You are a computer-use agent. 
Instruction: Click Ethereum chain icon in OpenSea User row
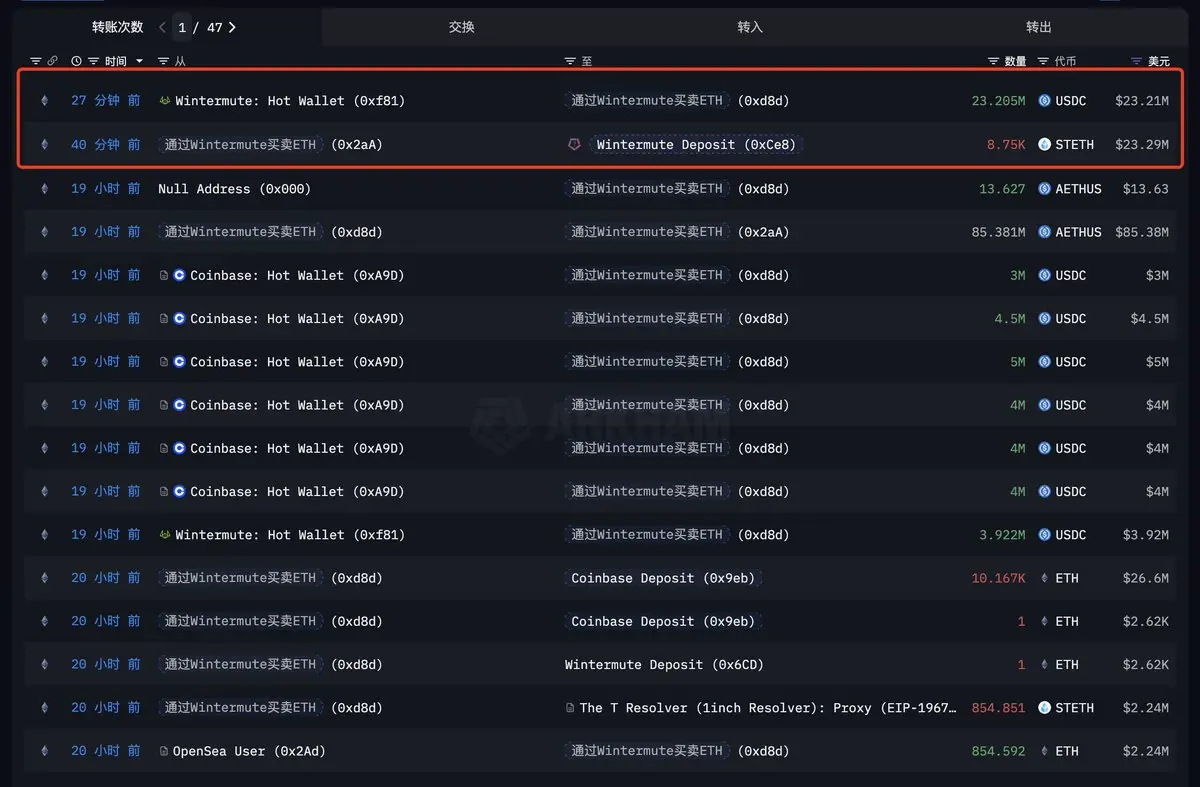click(44, 751)
